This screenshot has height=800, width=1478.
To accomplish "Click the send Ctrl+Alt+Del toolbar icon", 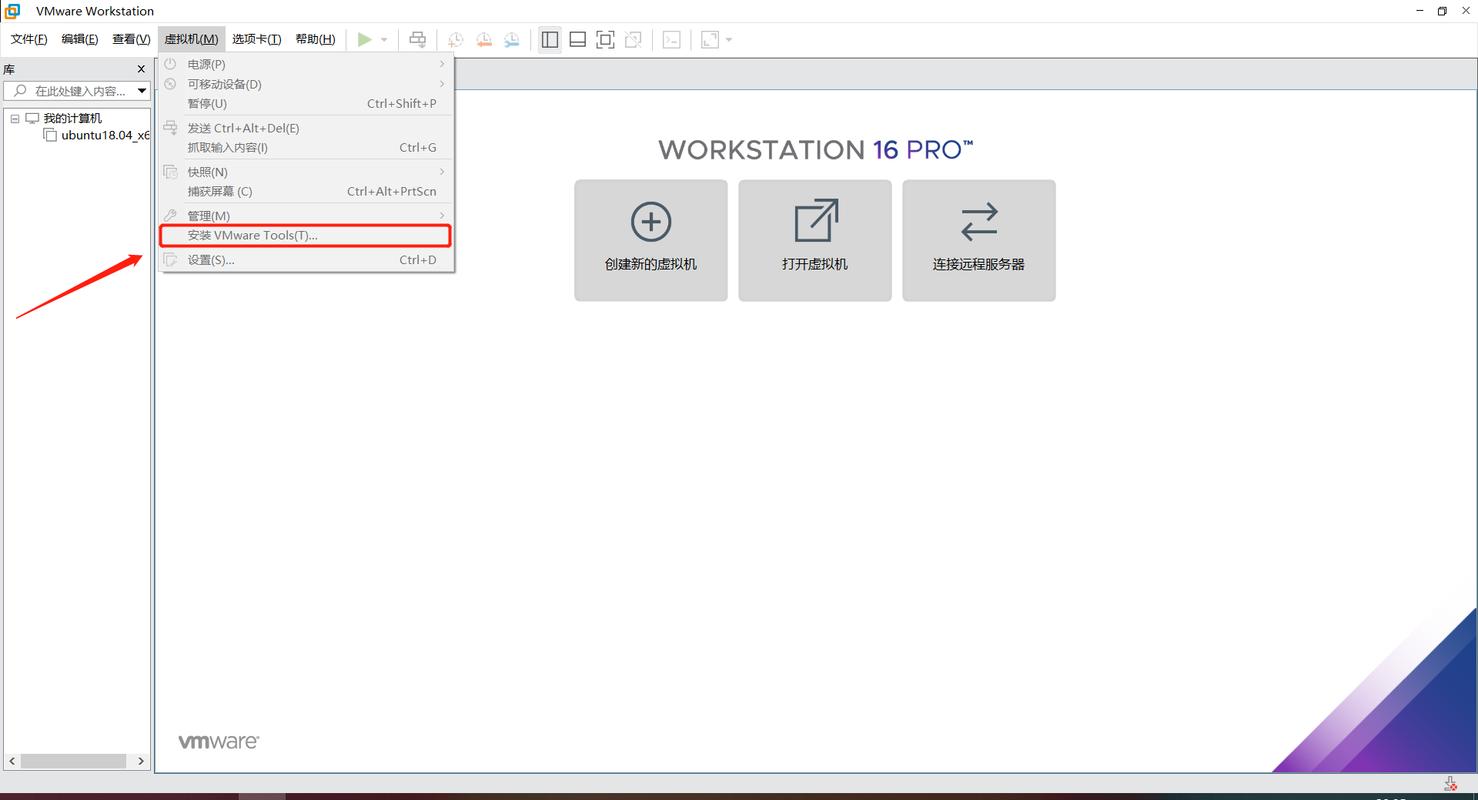I will click(417, 39).
